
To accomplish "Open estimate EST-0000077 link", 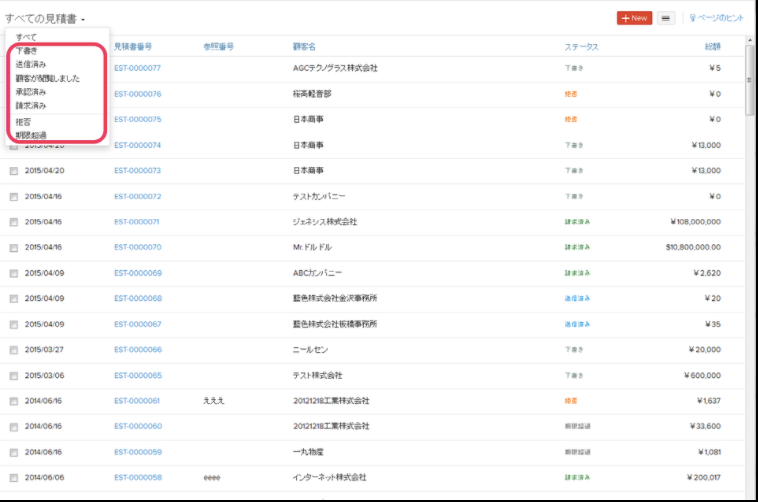I will 137,68.
